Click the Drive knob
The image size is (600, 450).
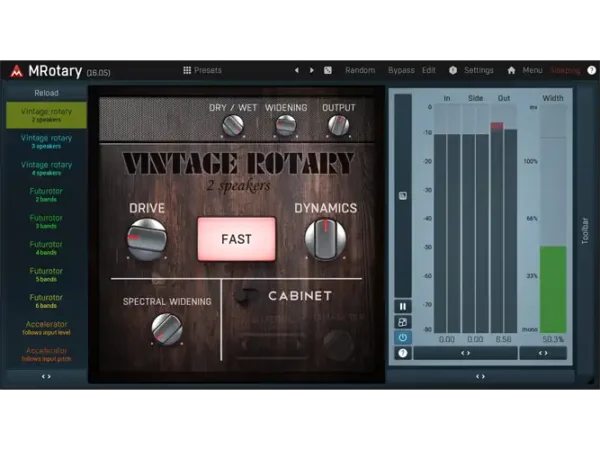147,239
